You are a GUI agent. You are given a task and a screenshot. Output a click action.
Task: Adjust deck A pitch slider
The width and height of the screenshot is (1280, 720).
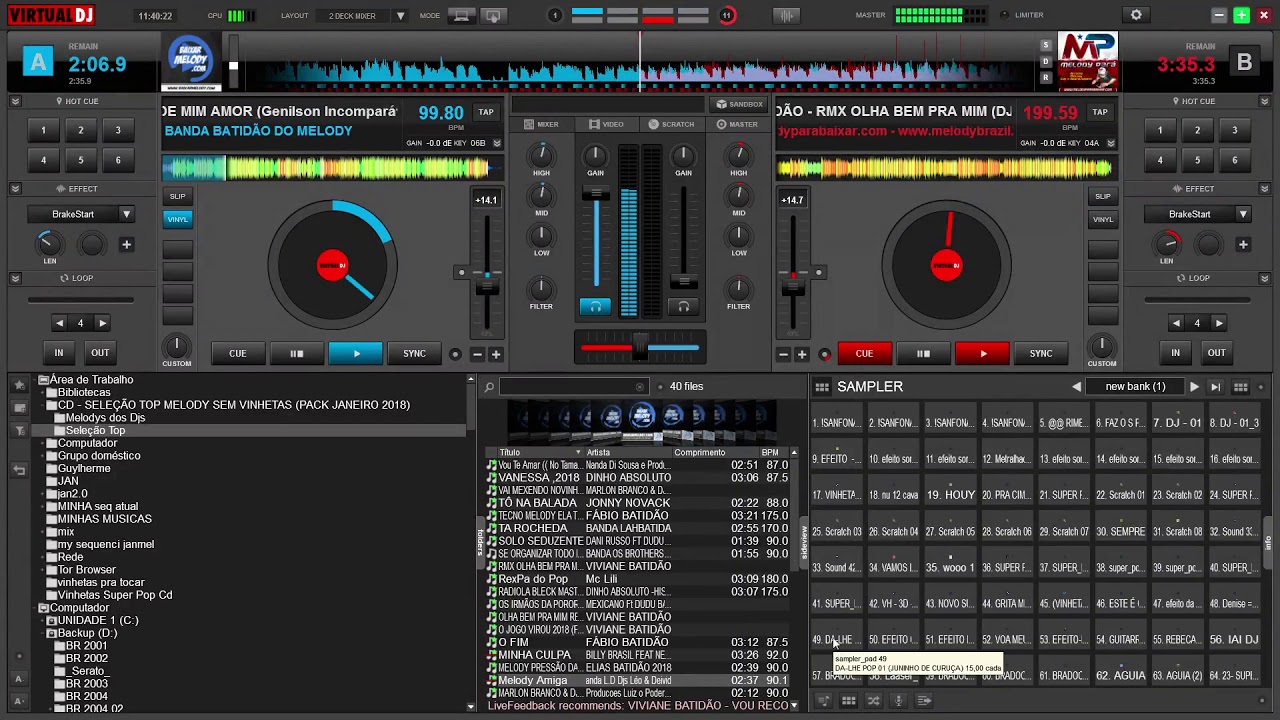click(x=487, y=284)
